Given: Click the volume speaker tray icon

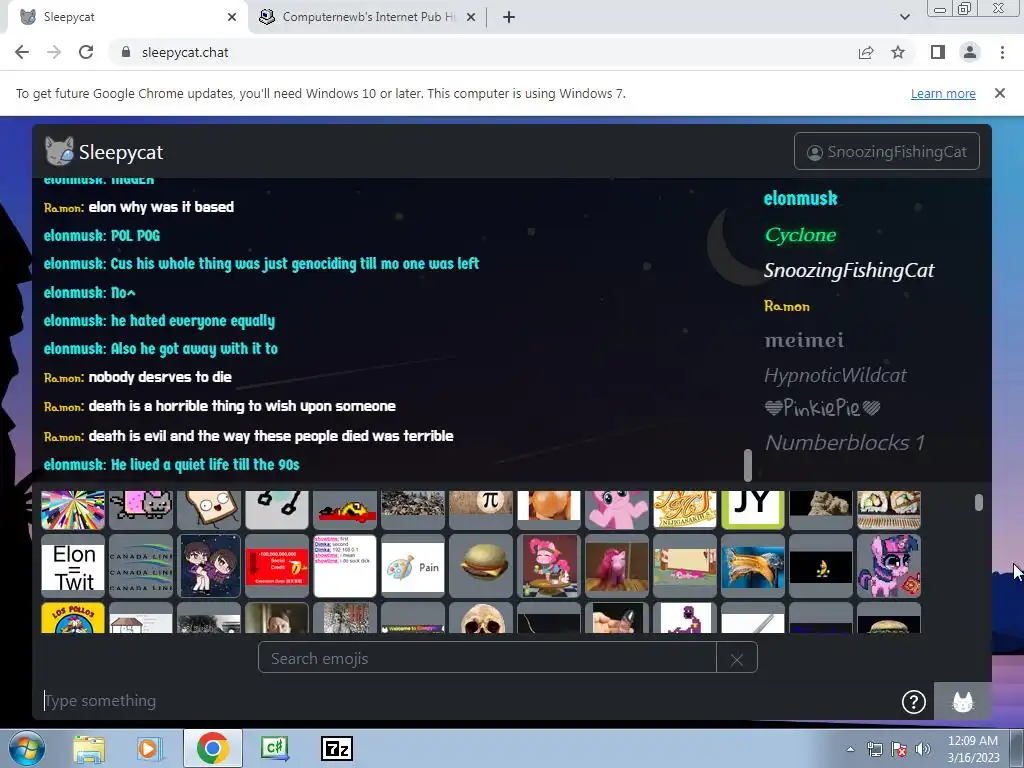Looking at the screenshot, I should (923, 749).
